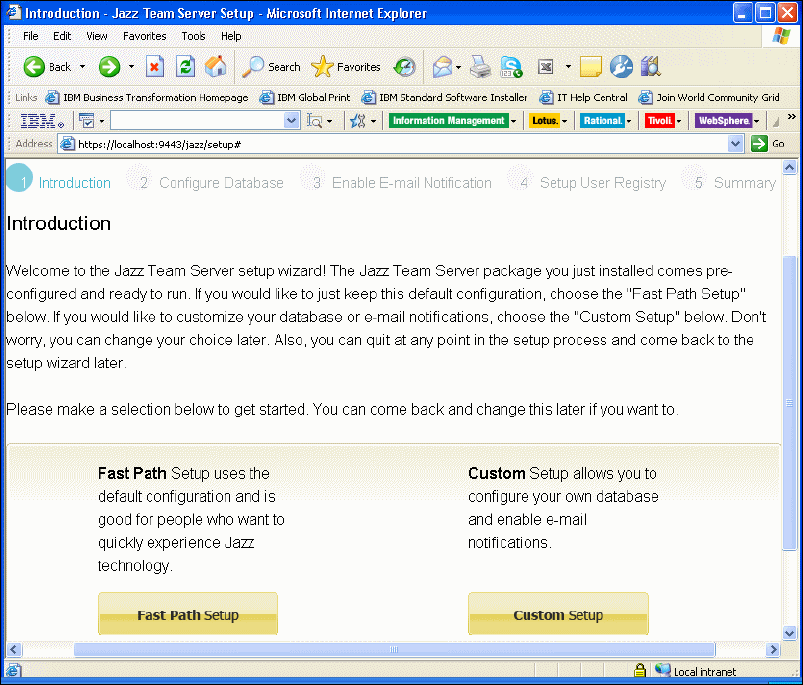Open the History clock icon

[x=405, y=67]
